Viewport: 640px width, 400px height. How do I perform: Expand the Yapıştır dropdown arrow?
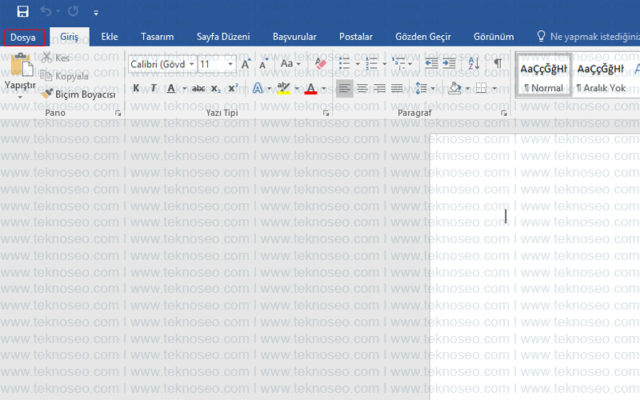pyautogui.click(x=20, y=98)
